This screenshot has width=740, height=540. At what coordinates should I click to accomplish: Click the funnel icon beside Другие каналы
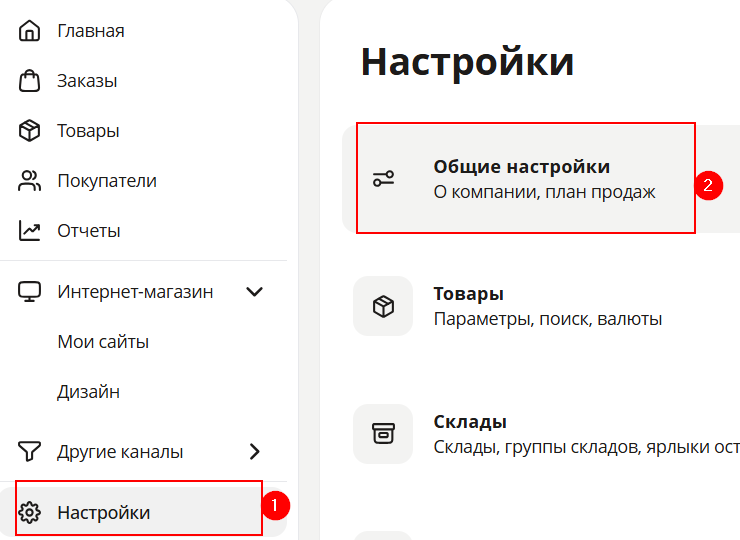29,451
